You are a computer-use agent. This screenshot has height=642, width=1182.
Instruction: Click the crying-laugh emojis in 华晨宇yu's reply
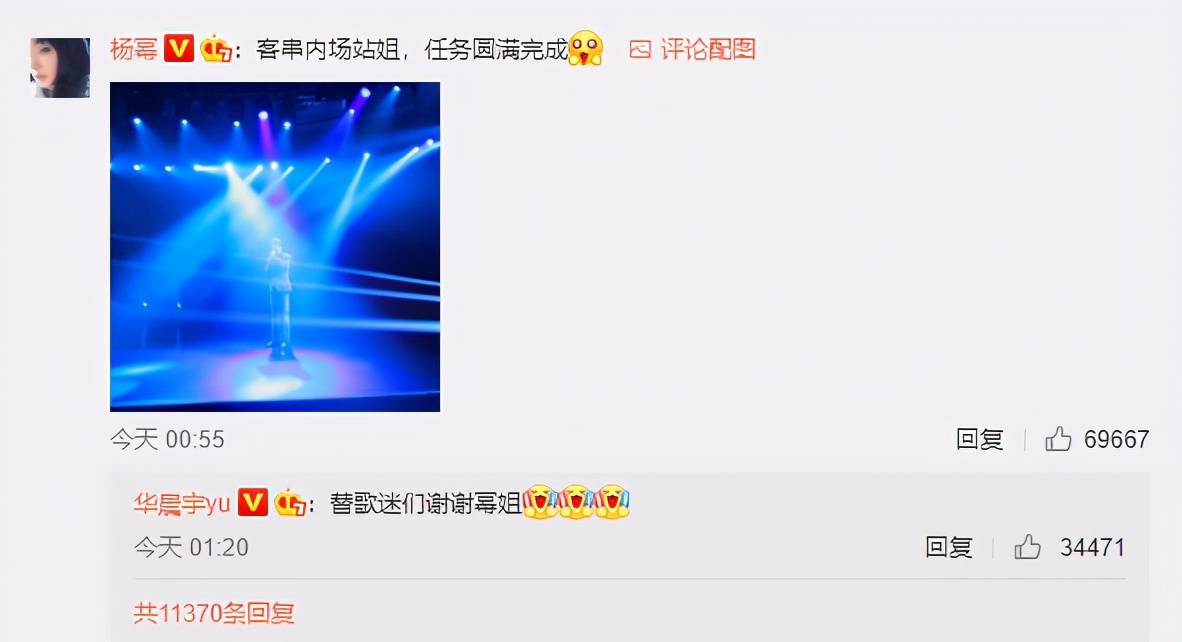577,502
